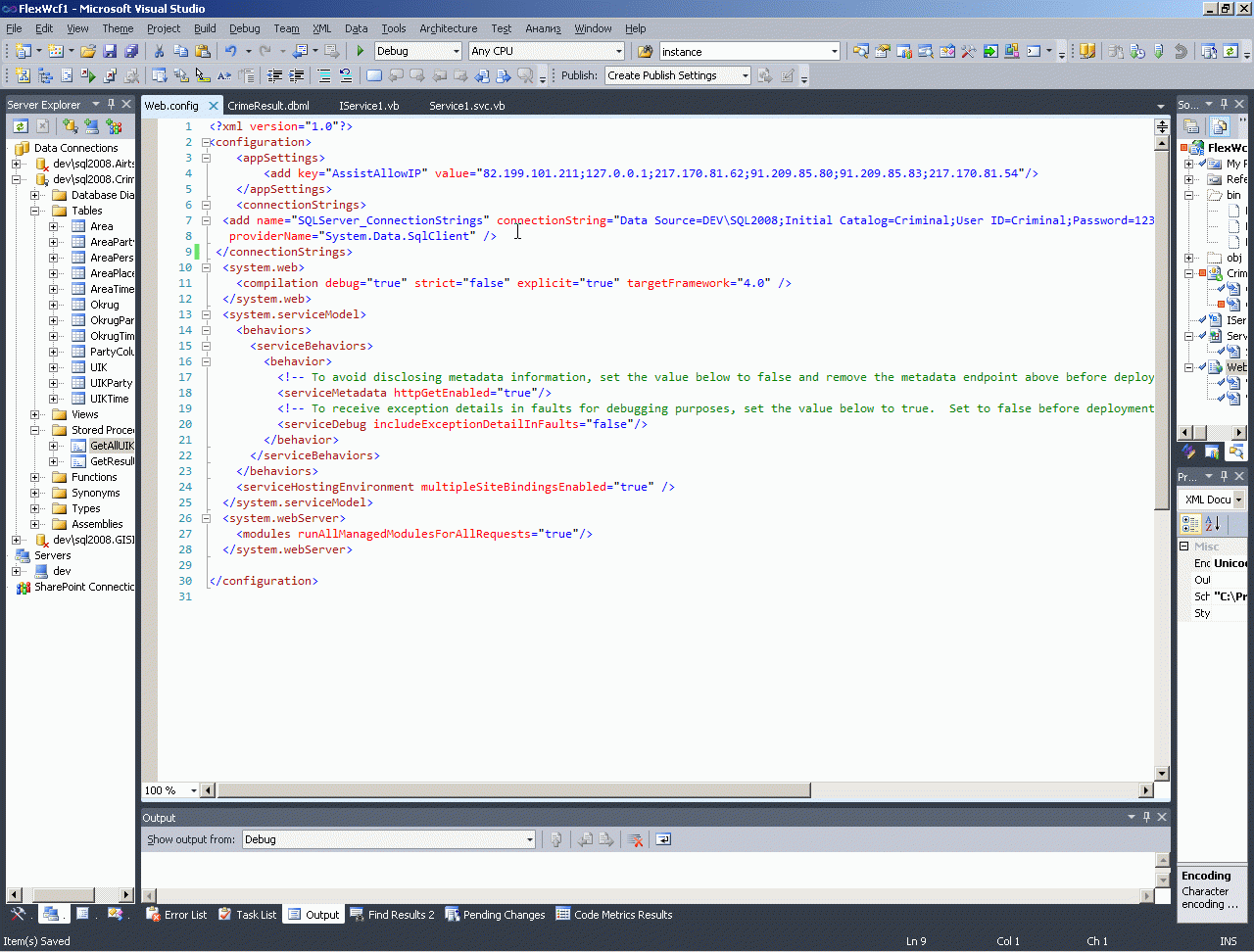1254x952 pixels.
Task: Comment out the selected lines icon
Action: [x=324, y=75]
